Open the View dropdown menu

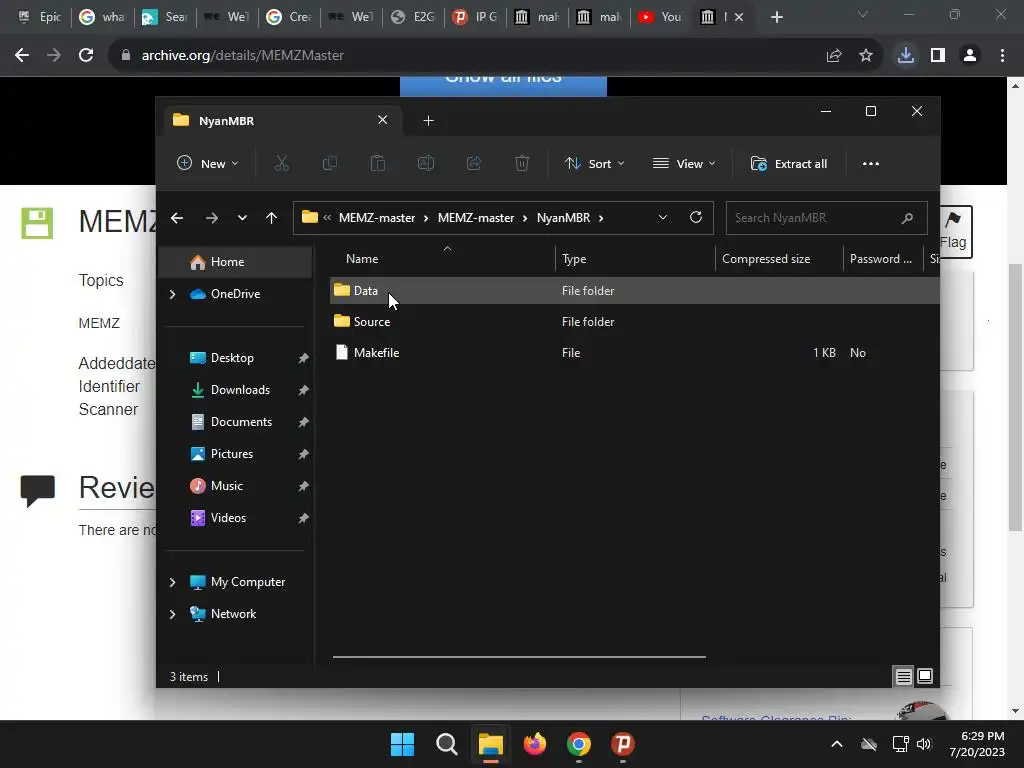pyautogui.click(x=684, y=163)
